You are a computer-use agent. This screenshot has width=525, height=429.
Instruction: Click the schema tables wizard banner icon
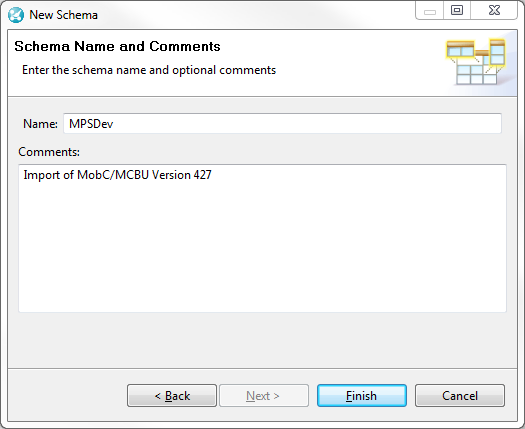pos(476,62)
